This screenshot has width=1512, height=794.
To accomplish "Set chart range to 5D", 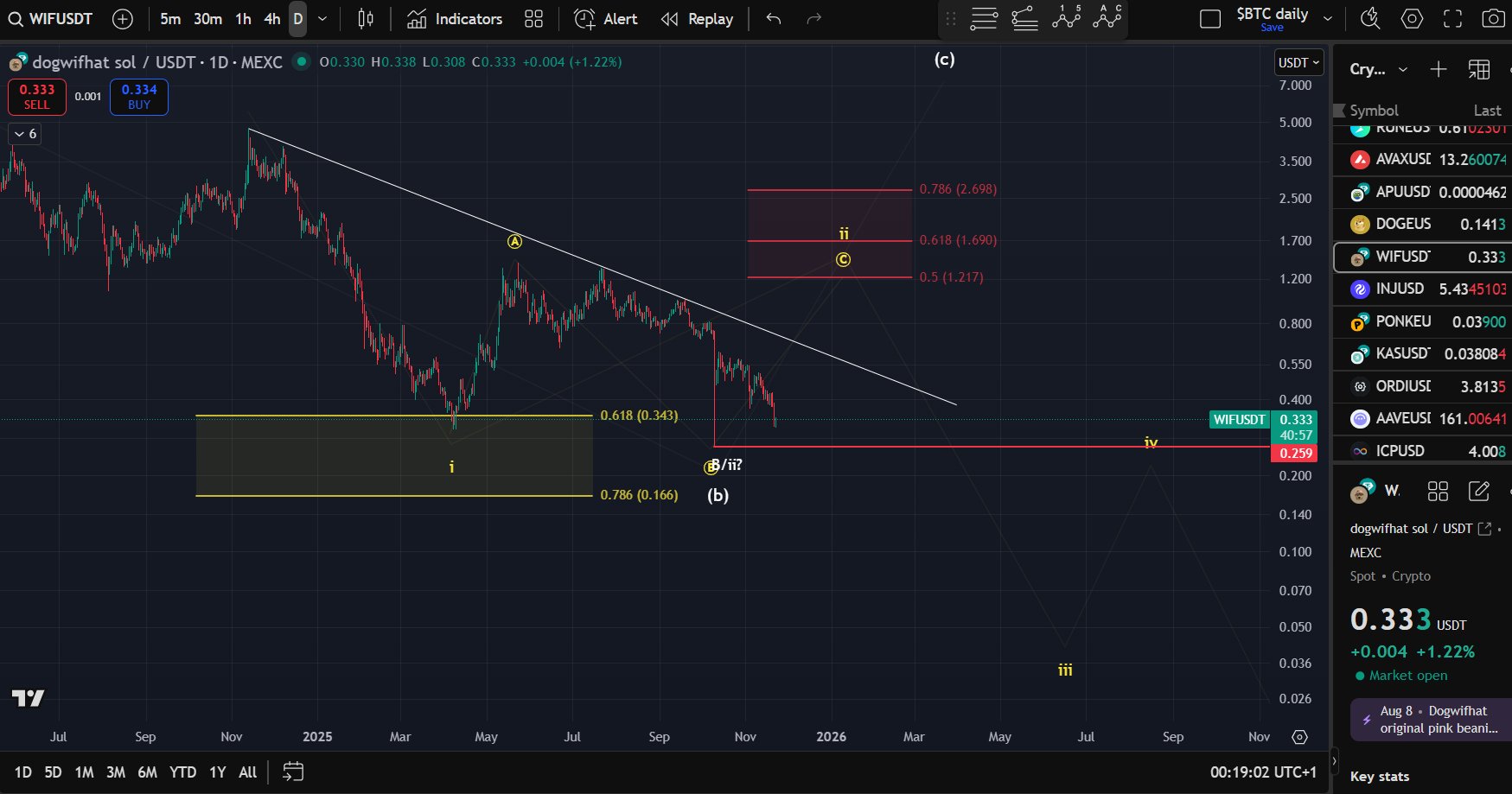I will pos(53,772).
